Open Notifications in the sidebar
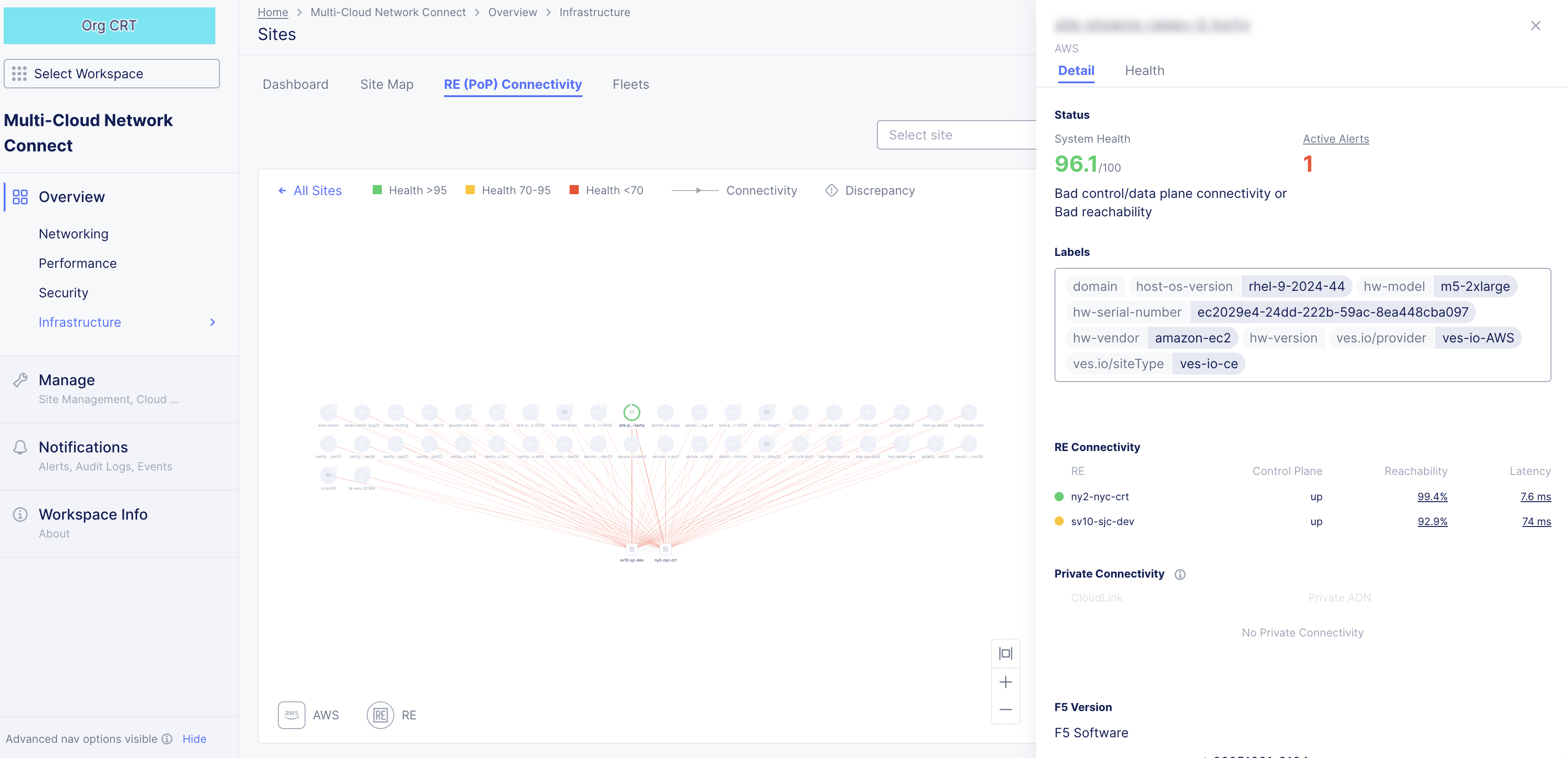 pos(83,447)
